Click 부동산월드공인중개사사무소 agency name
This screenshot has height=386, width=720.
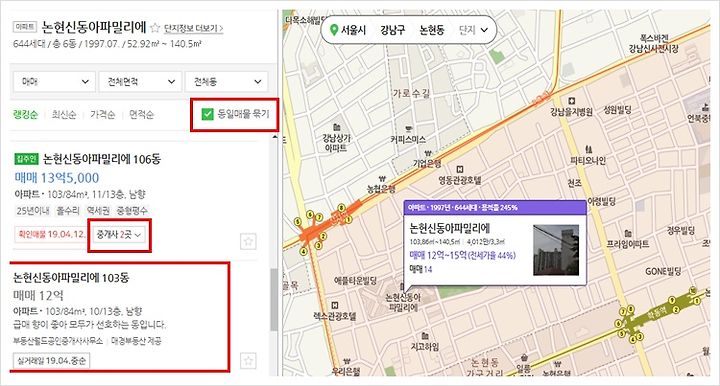58,341
